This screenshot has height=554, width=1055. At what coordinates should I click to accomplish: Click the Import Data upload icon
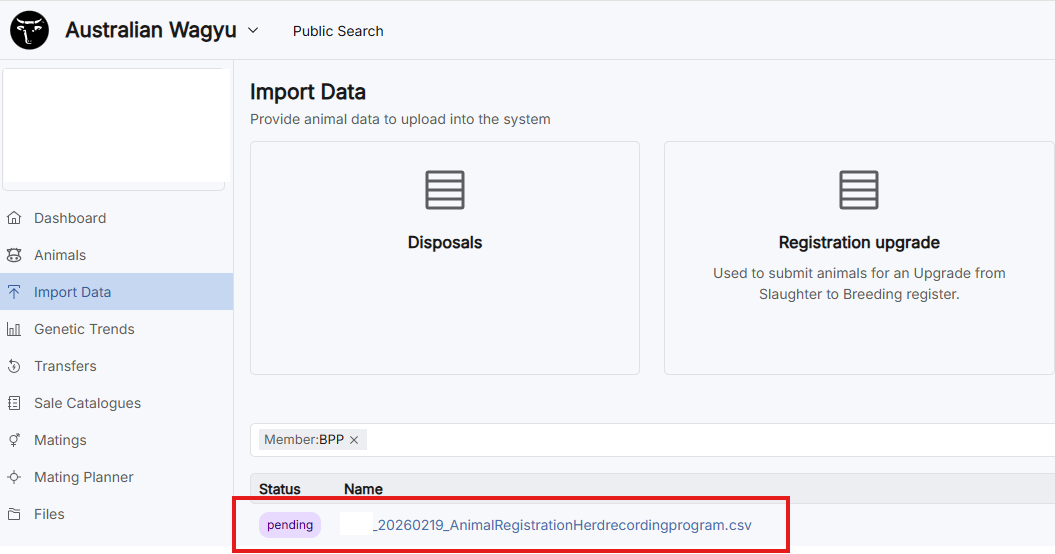[x=14, y=292]
